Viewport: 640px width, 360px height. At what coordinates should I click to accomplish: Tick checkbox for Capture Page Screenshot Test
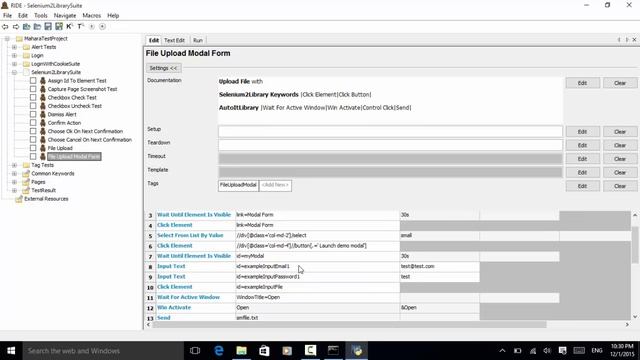click(33, 89)
